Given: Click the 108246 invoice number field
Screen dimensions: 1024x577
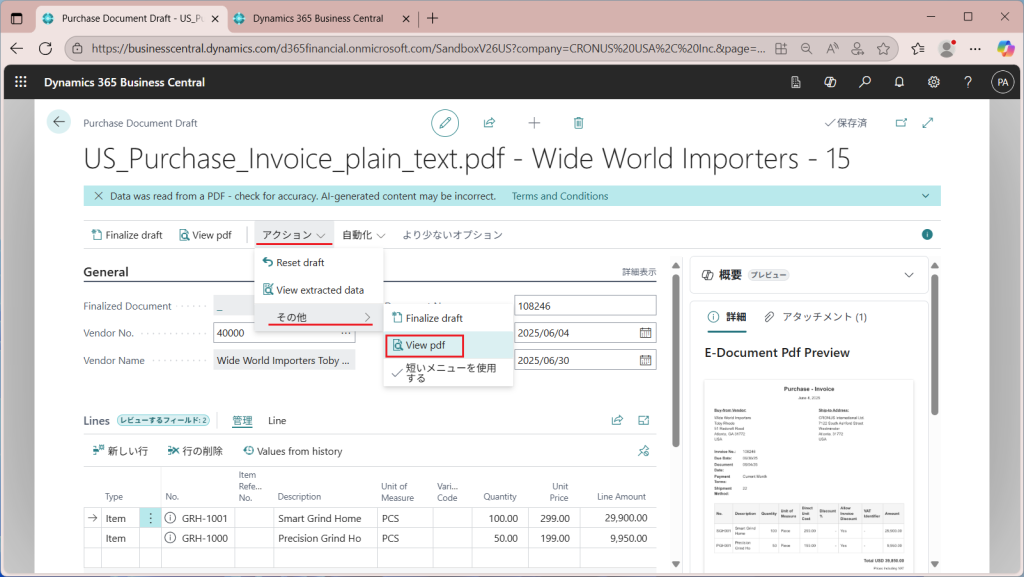Looking at the screenshot, I should [x=585, y=305].
